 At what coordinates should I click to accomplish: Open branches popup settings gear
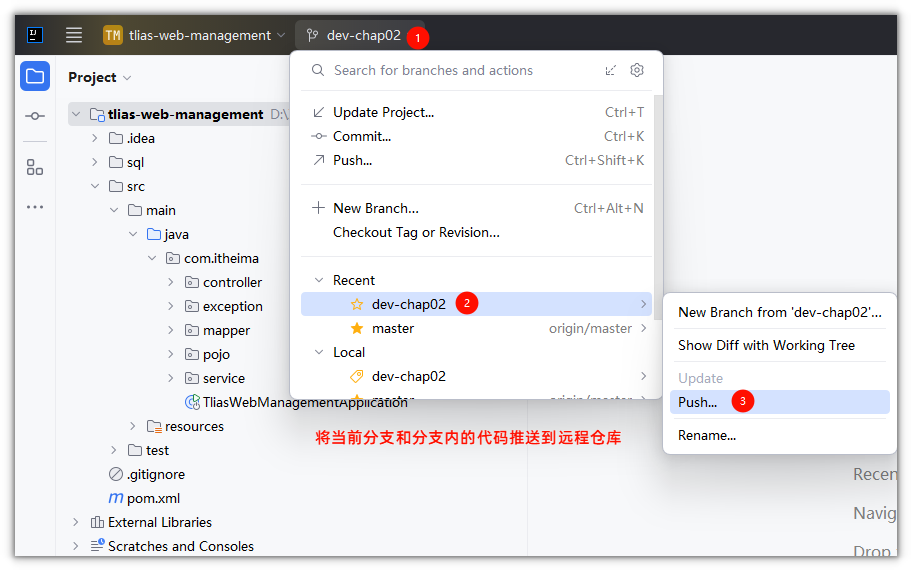click(637, 70)
